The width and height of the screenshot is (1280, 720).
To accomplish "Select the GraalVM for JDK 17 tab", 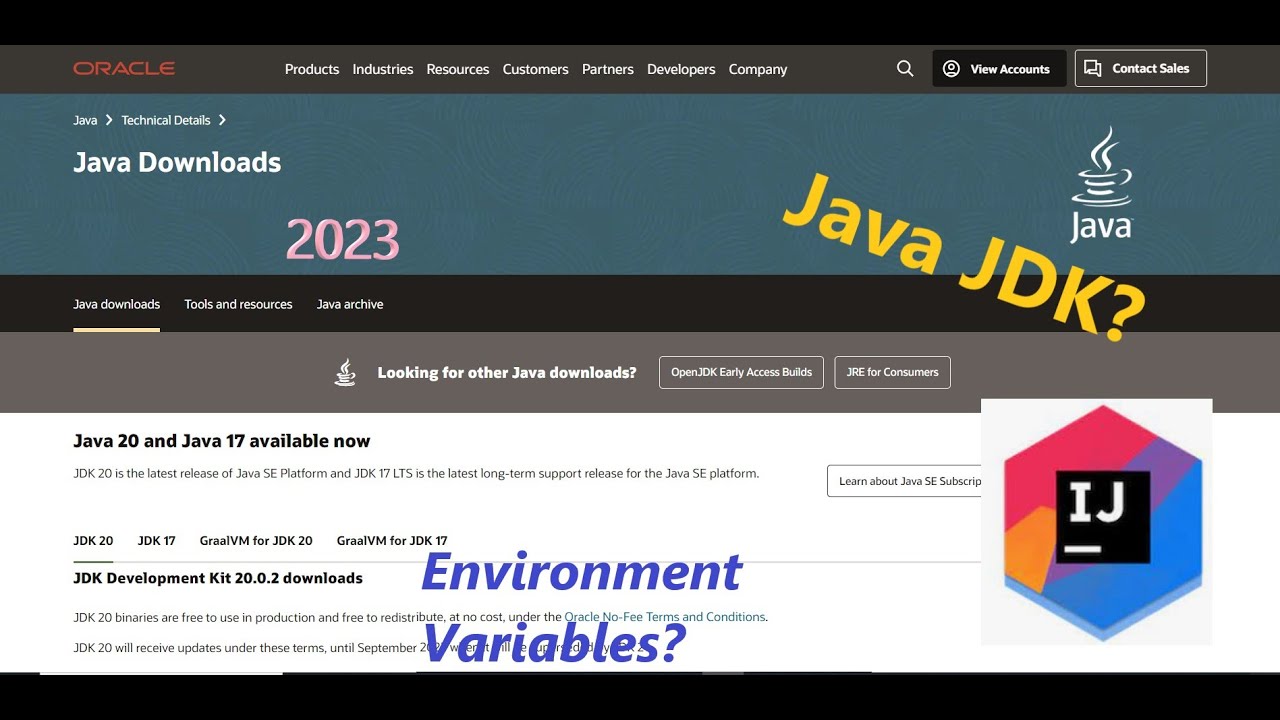I will [392, 541].
